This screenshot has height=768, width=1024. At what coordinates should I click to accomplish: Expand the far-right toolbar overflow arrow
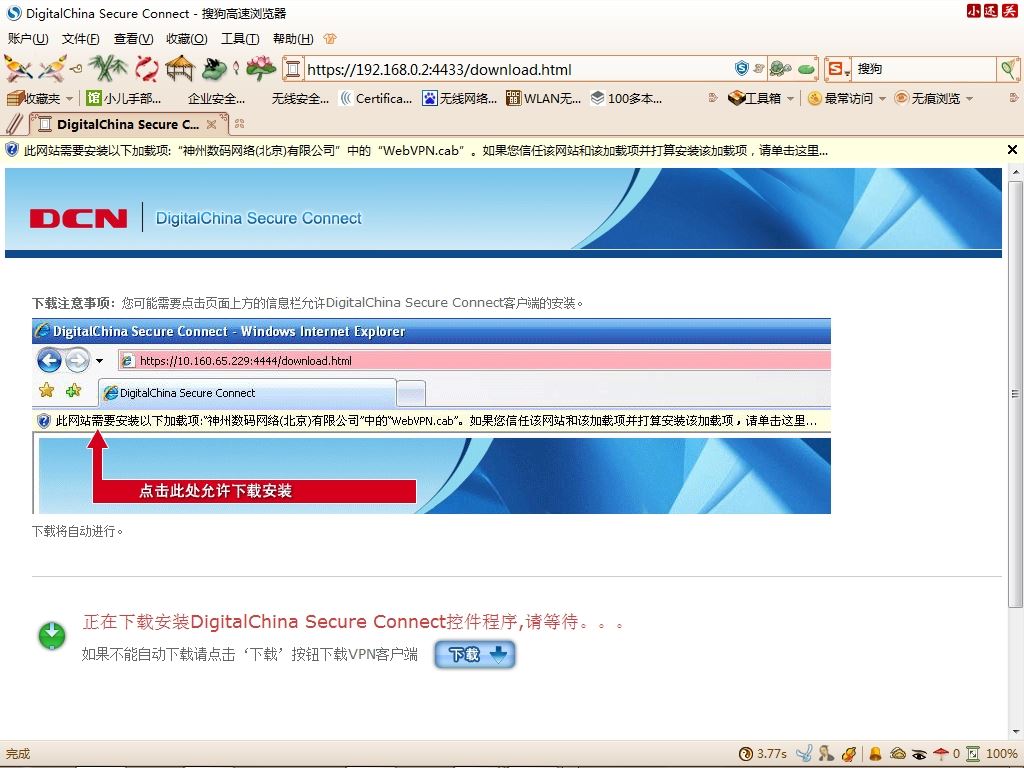[1014, 98]
